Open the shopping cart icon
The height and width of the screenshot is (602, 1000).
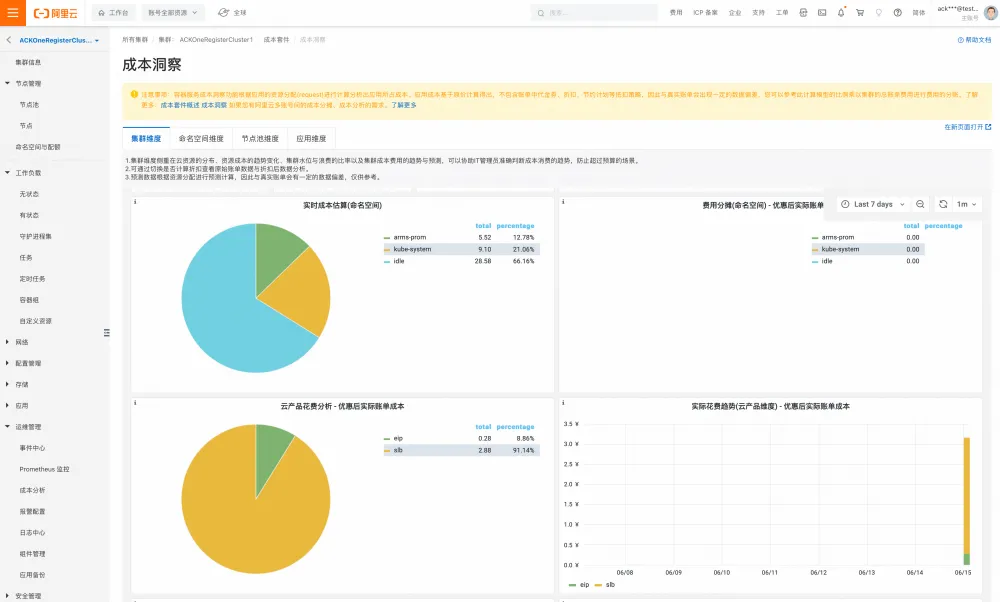860,13
